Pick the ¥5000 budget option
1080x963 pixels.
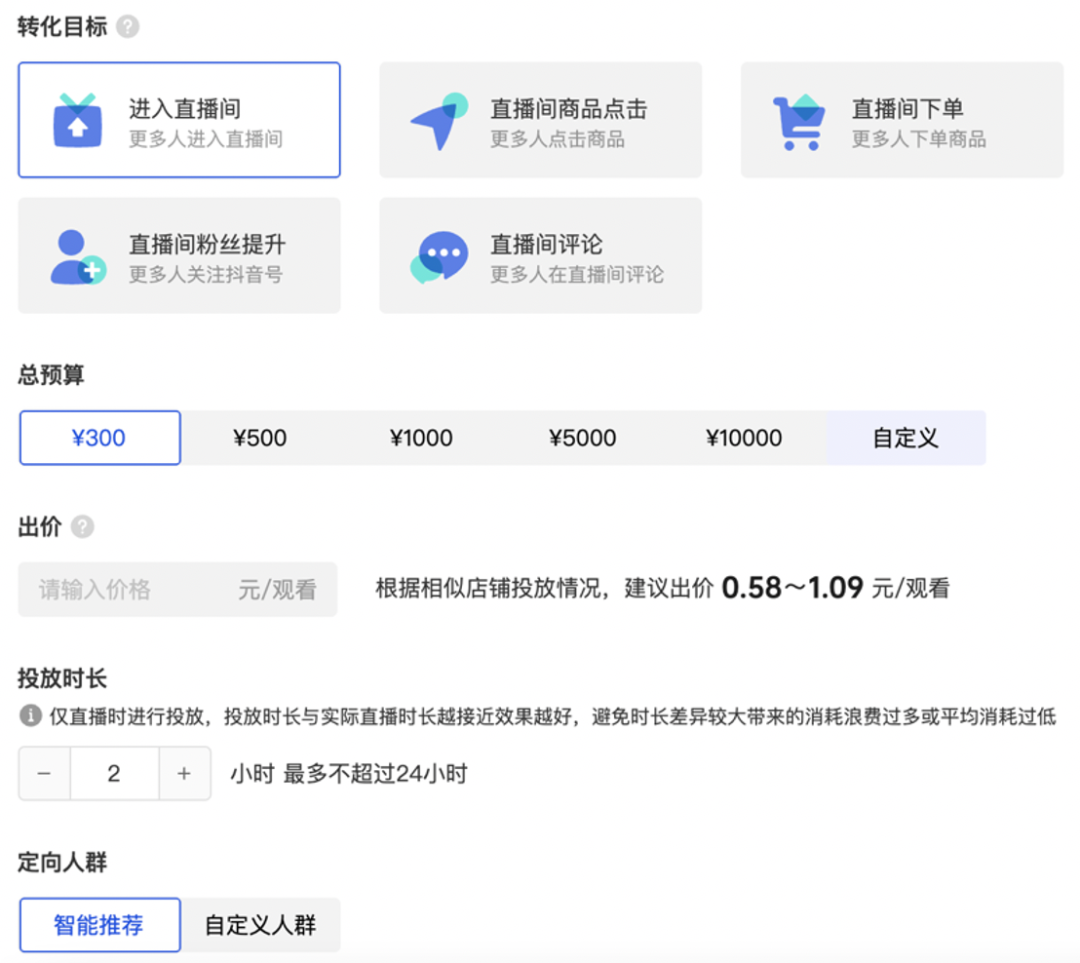click(x=582, y=438)
